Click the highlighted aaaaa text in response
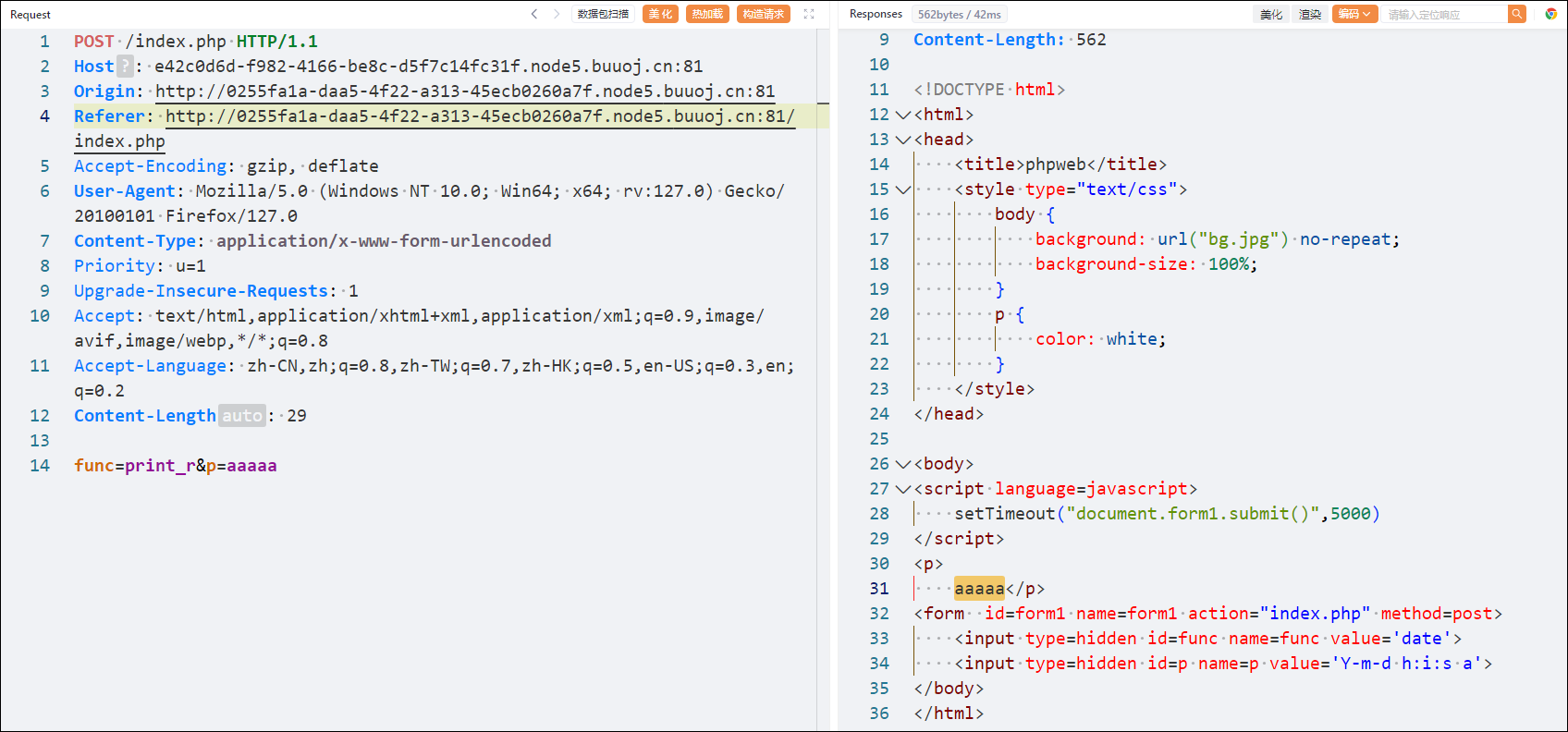 [x=979, y=589]
